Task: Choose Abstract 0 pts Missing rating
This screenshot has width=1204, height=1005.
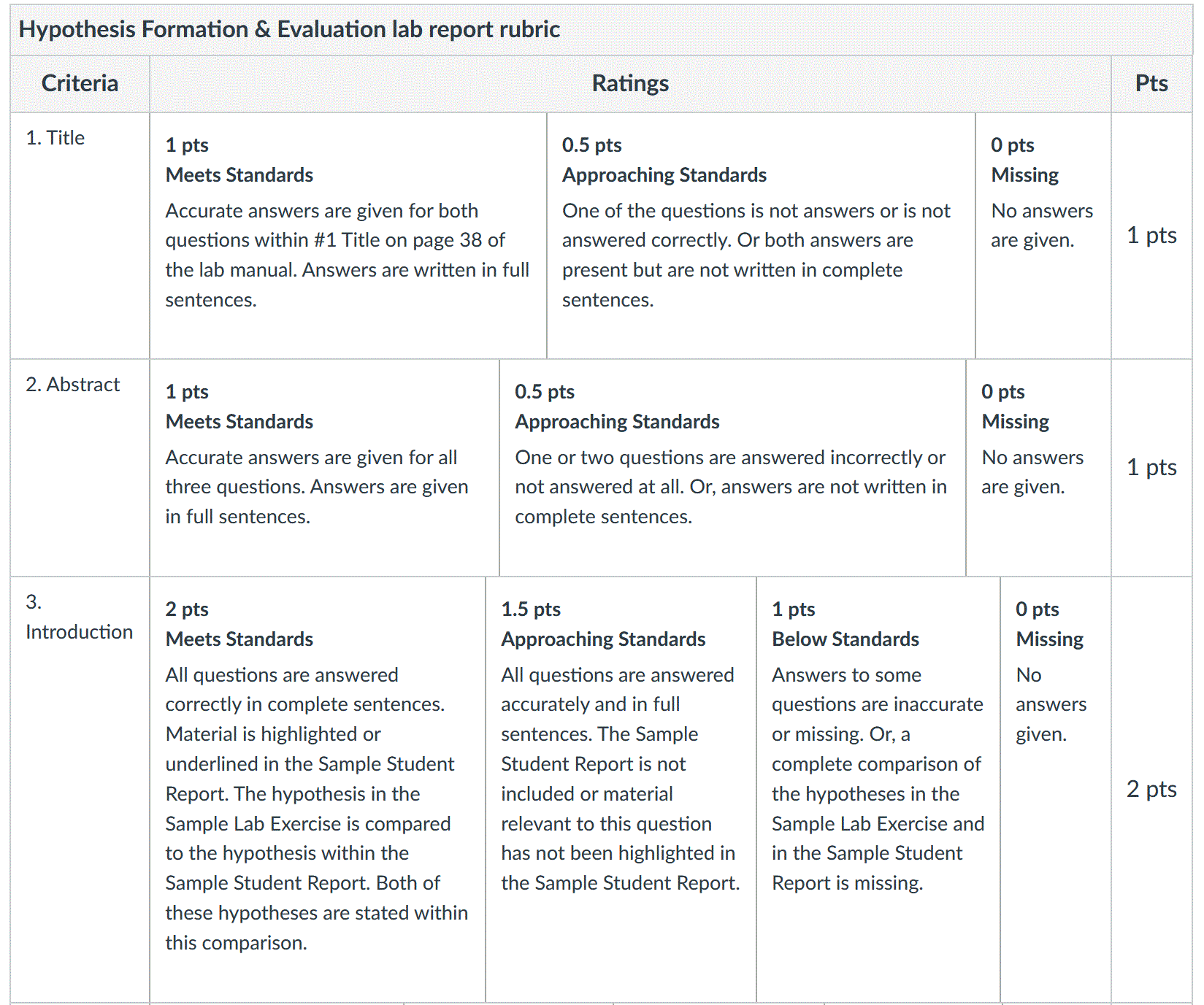Action: (1038, 467)
